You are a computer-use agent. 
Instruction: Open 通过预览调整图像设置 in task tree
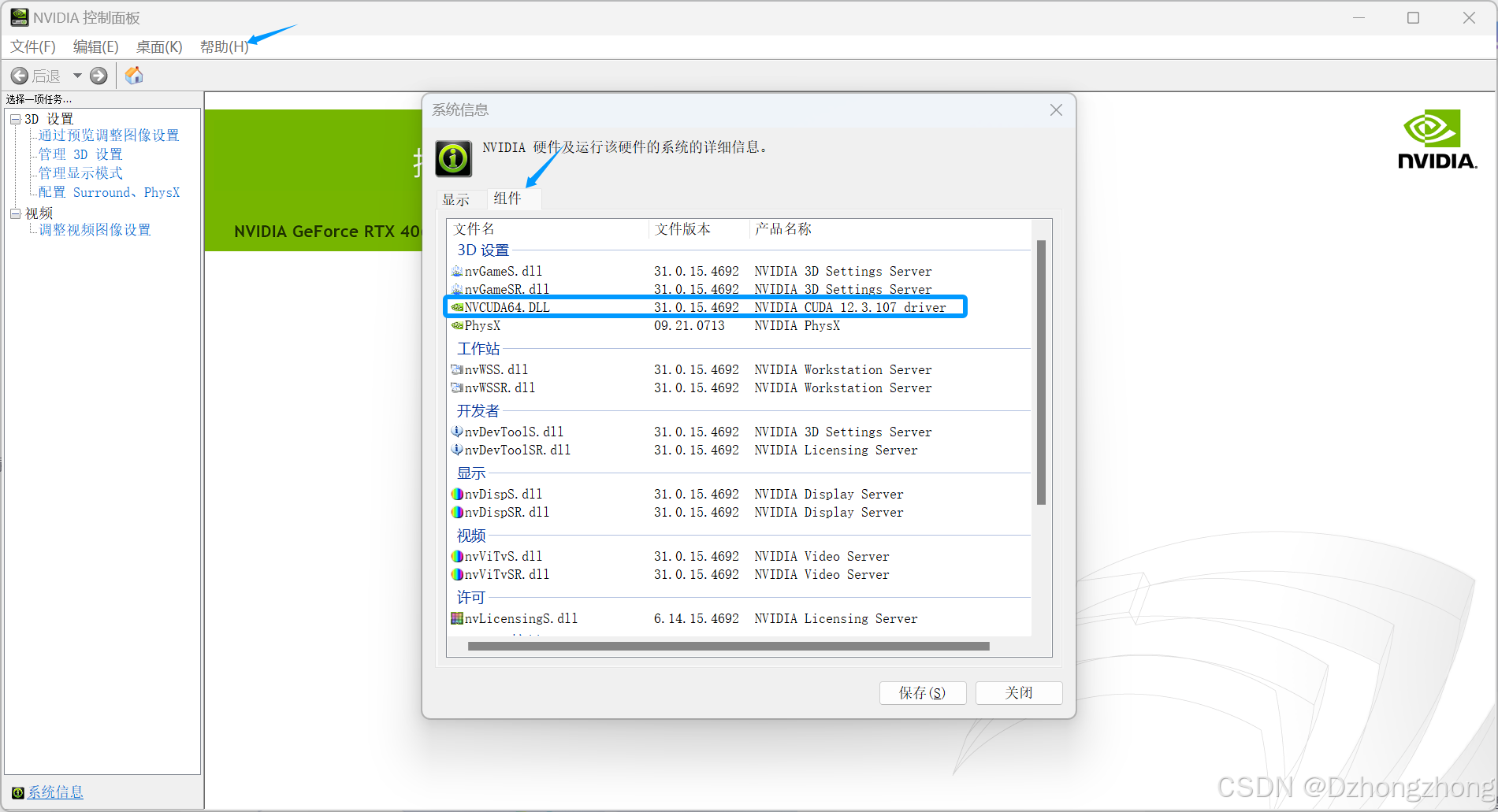pos(109,135)
